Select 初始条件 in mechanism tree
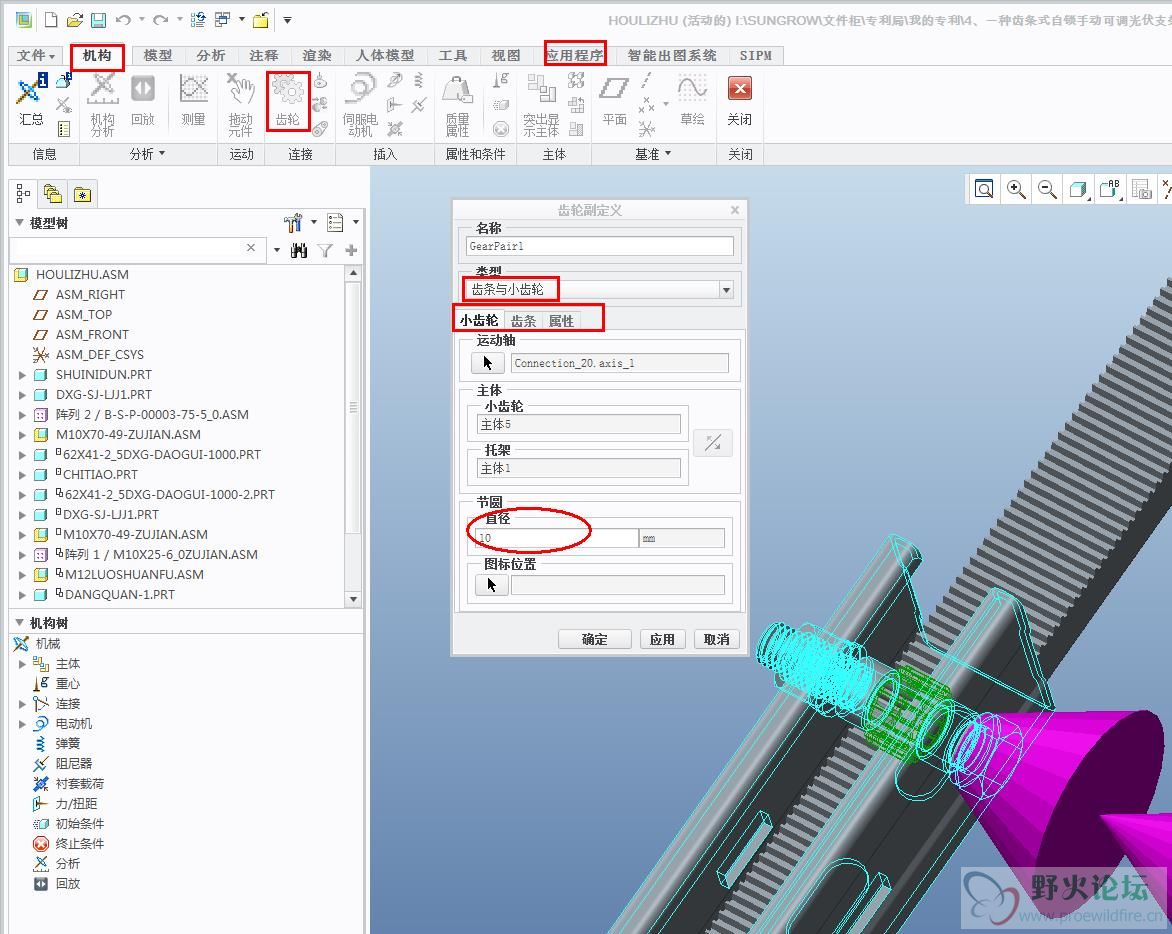The width and height of the screenshot is (1172, 934). [79, 823]
